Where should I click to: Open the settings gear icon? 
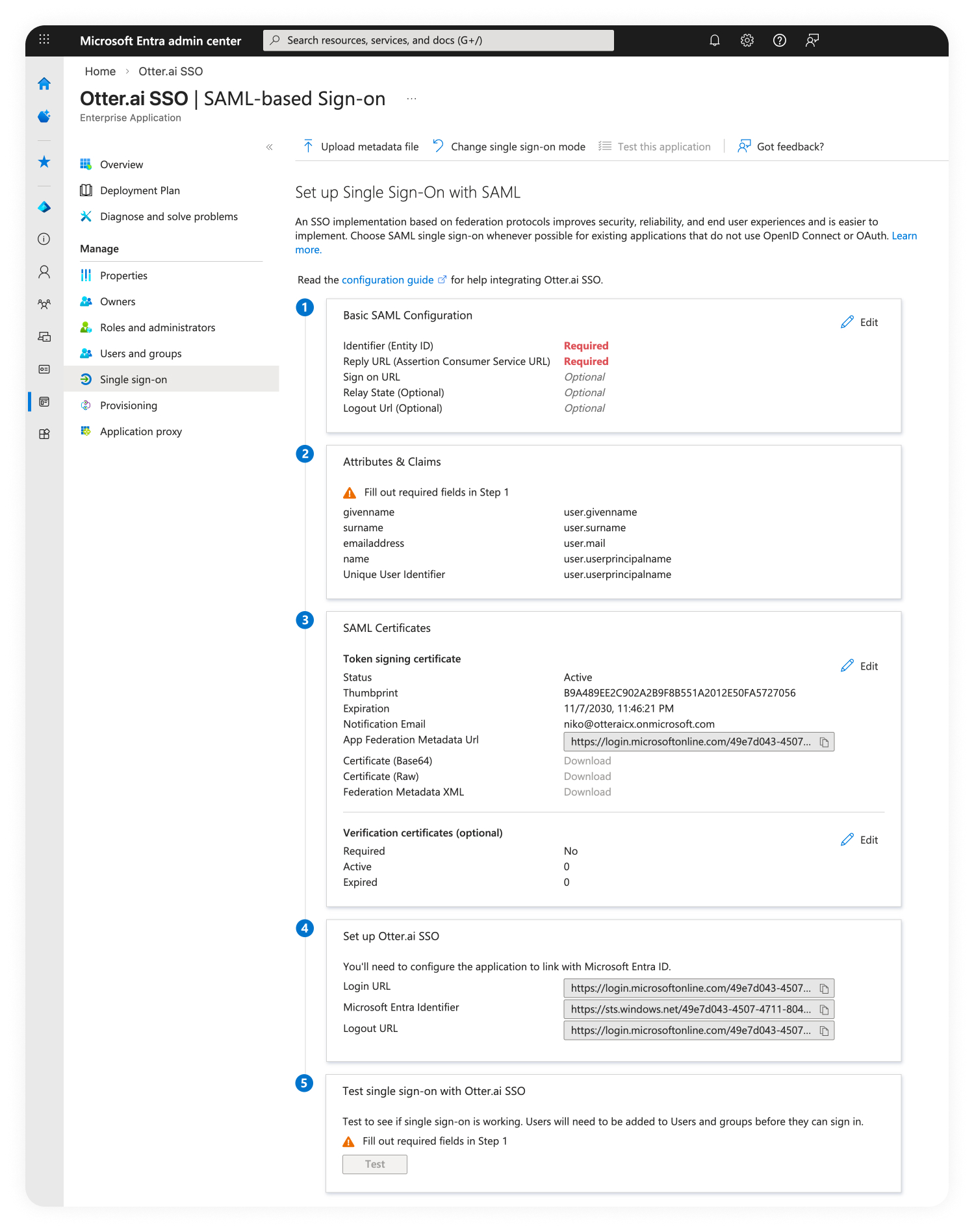tap(747, 40)
